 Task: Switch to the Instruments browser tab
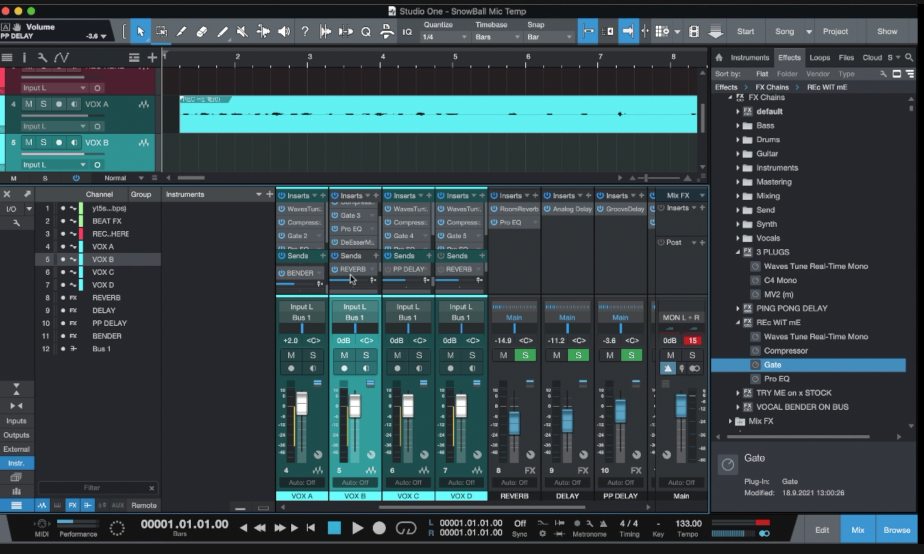750,57
